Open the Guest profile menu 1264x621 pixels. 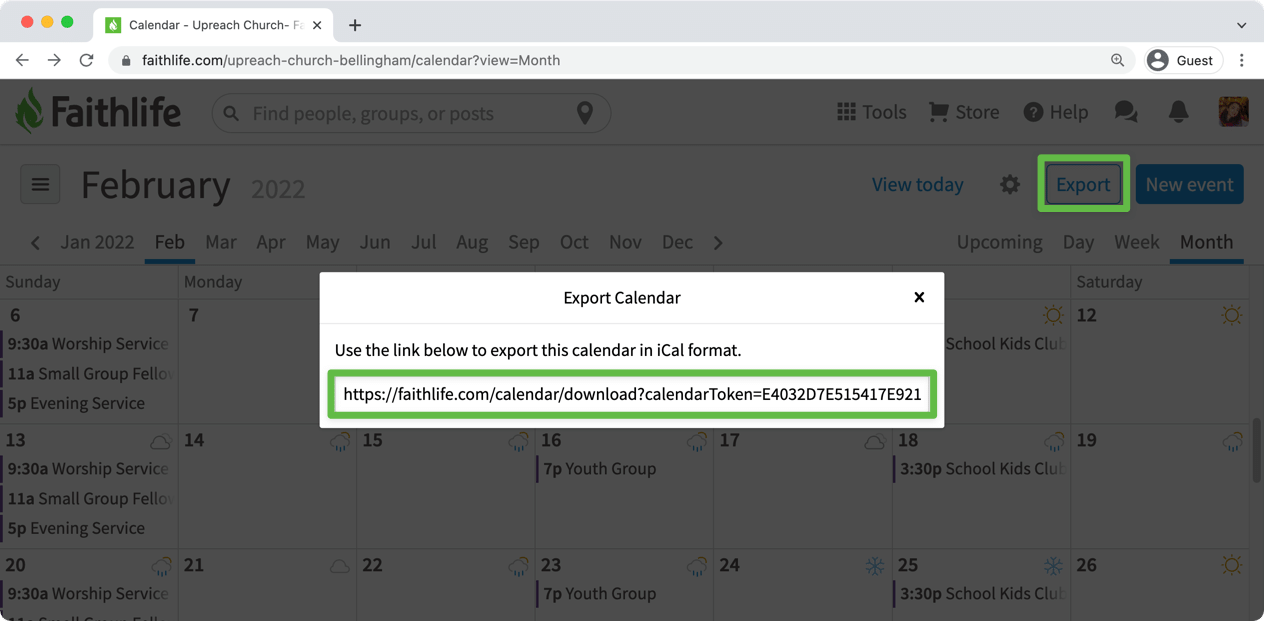(x=1183, y=60)
